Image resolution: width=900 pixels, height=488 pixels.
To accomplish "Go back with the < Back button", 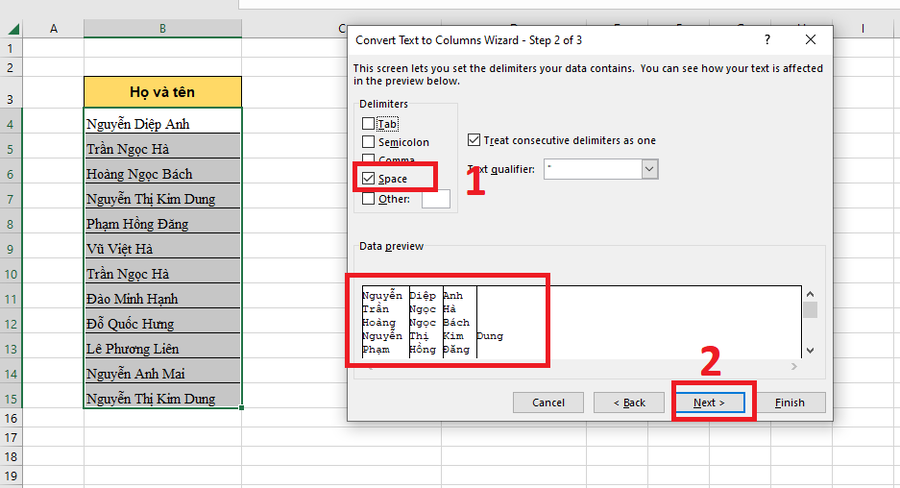I will (629, 402).
